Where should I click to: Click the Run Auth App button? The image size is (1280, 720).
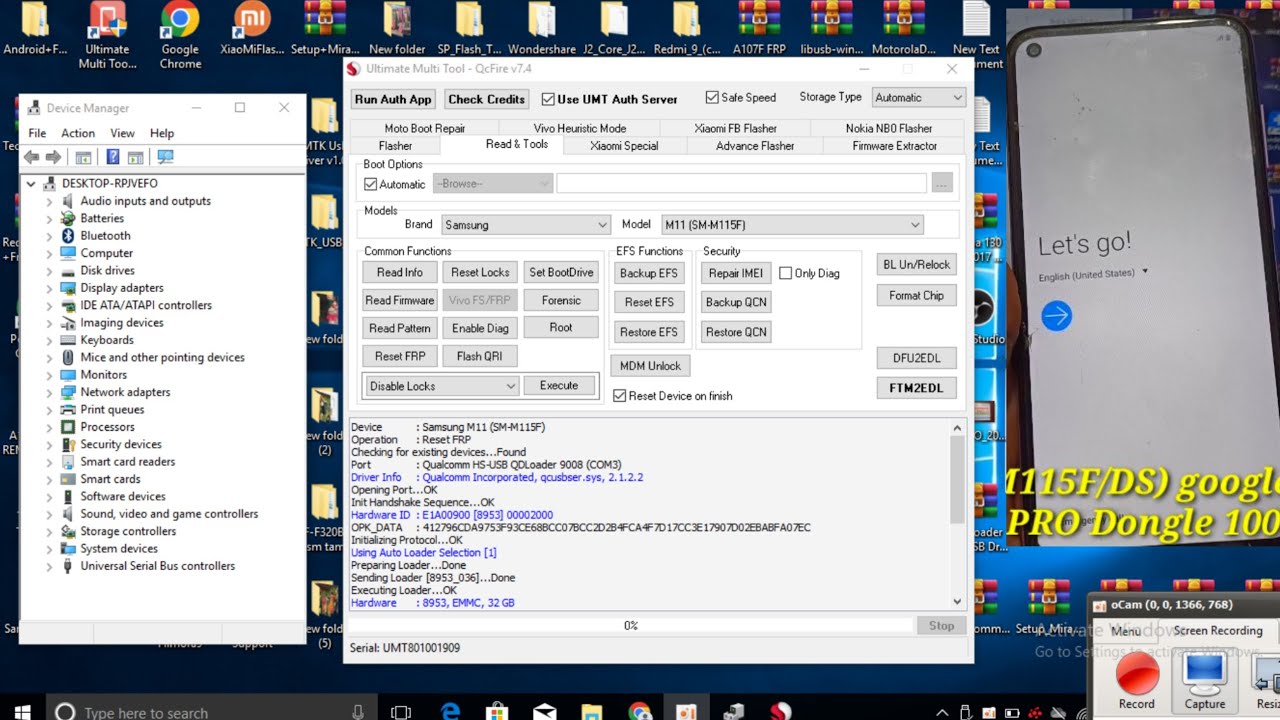click(x=393, y=99)
